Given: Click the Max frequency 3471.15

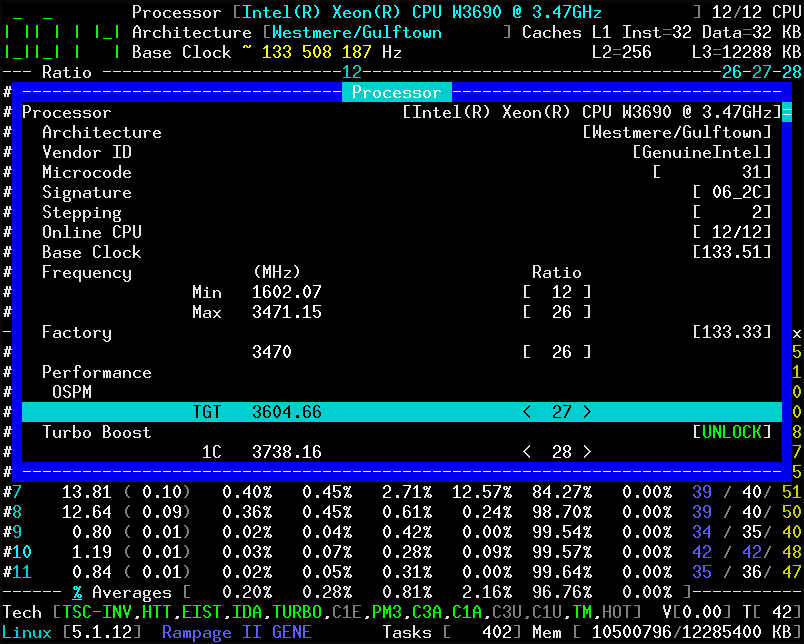Looking at the screenshot, I should pos(287,312).
